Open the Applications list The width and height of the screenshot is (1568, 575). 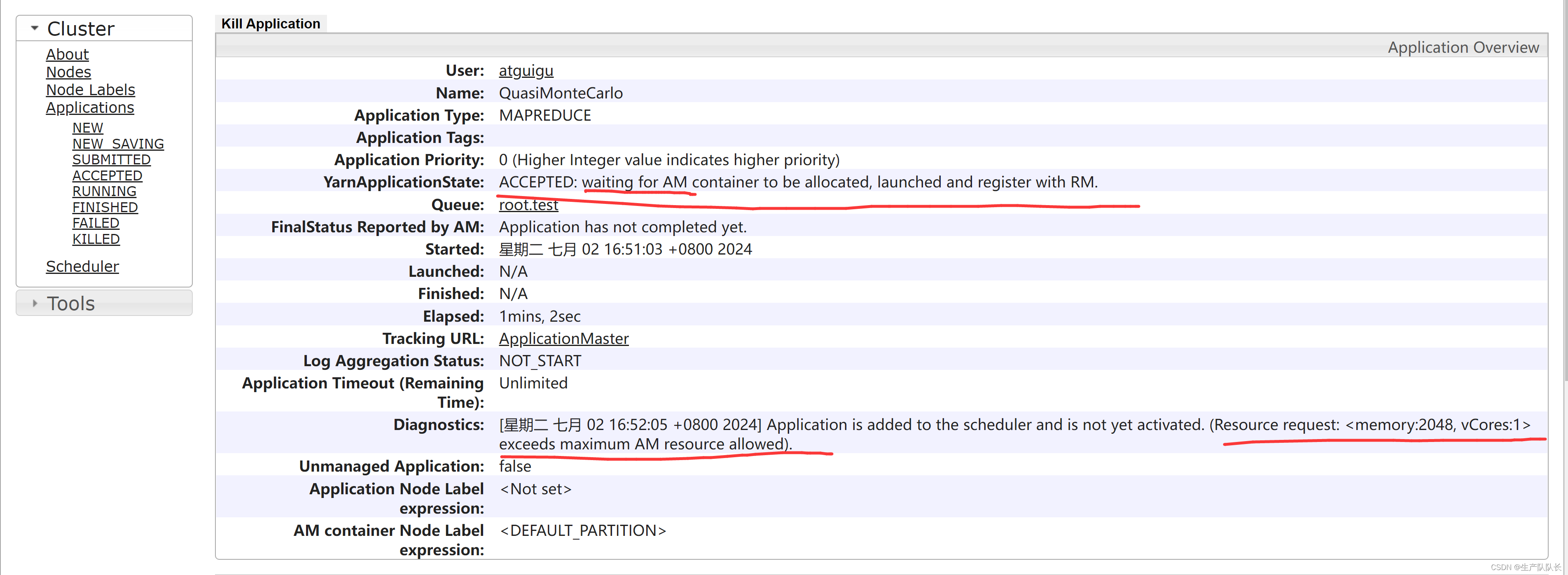(89, 107)
